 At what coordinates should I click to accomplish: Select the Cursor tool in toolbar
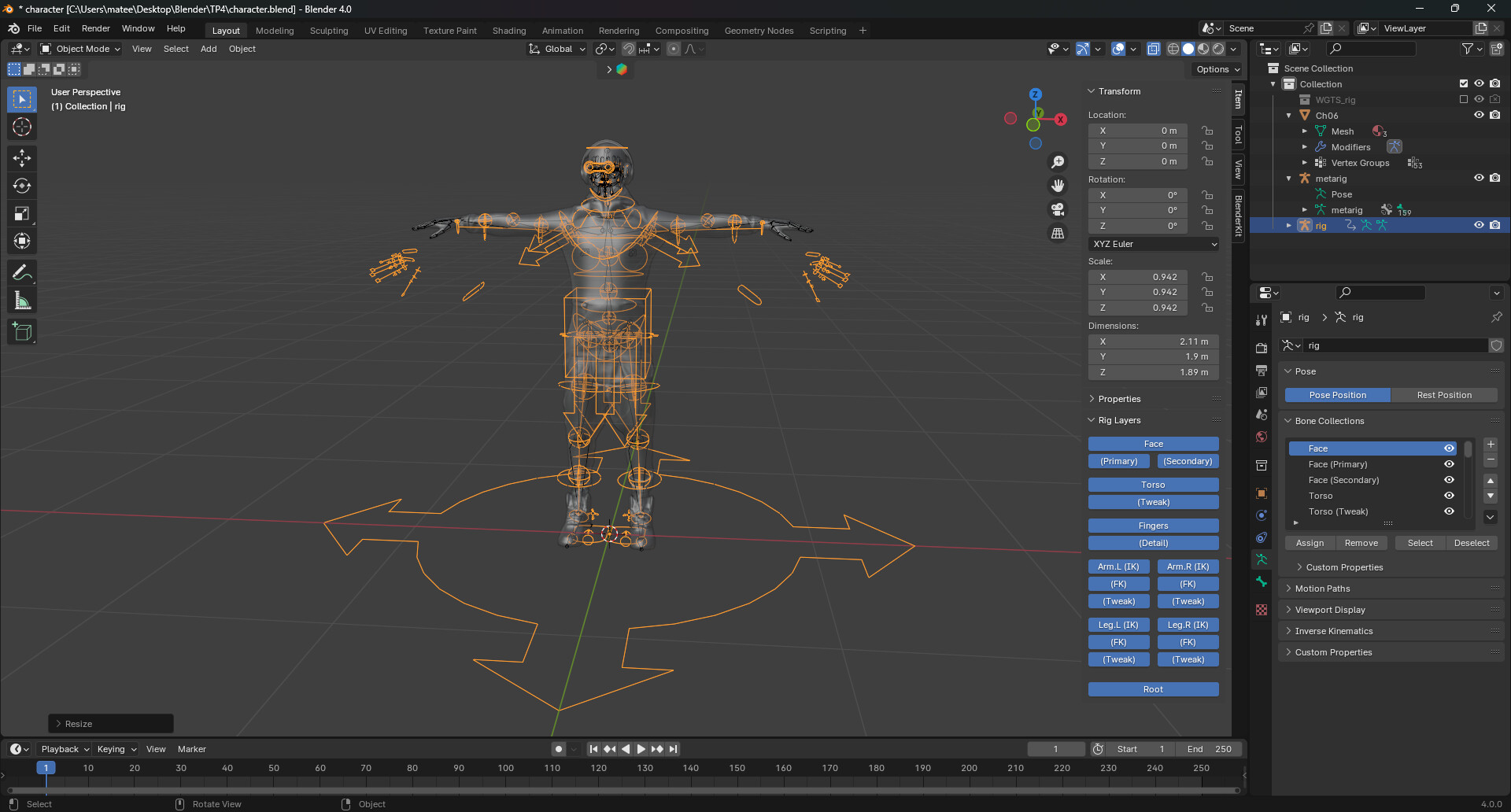pos(22,127)
